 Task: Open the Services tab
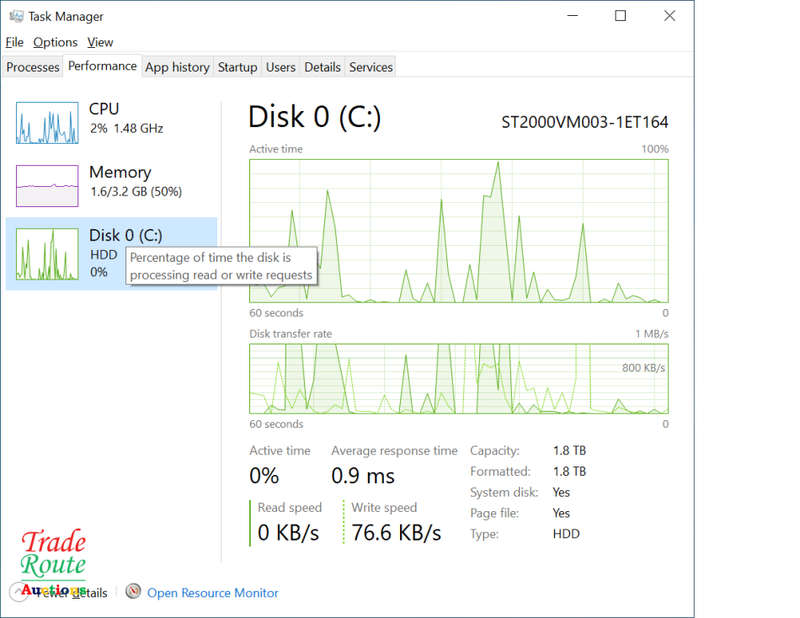click(x=371, y=67)
